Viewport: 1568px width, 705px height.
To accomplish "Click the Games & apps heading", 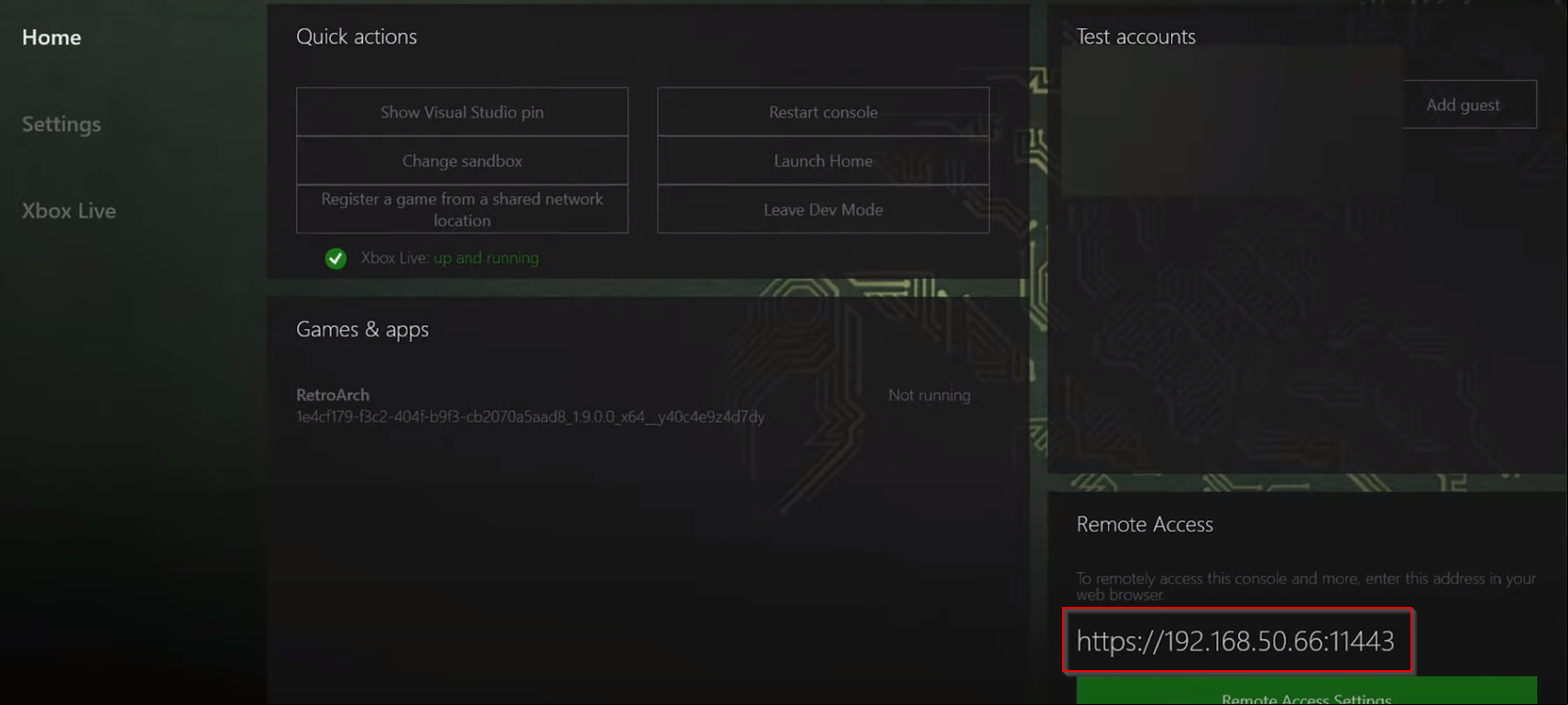I will (362, 329).
